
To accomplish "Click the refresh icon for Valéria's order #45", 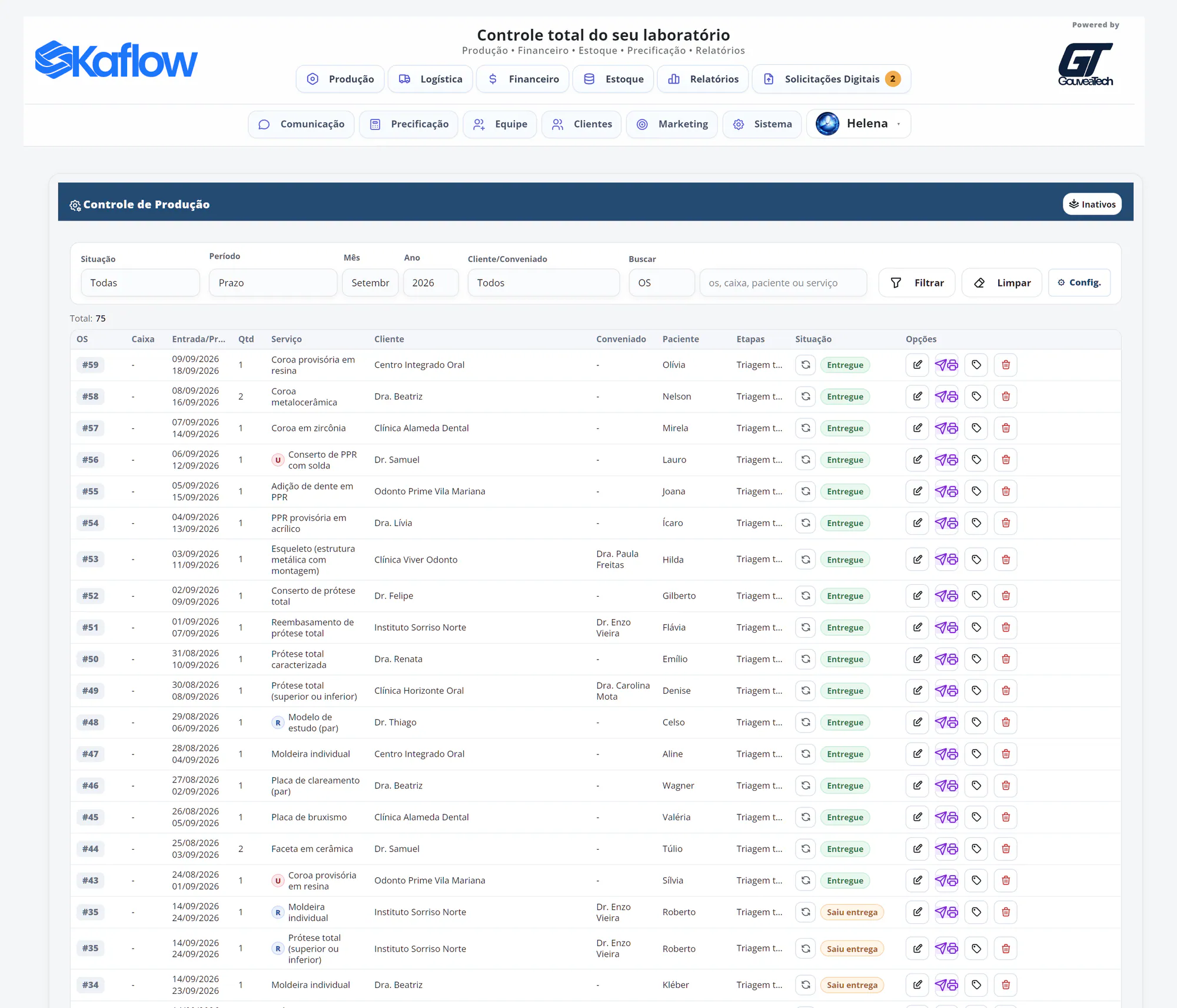I will (x=805, y=817).
